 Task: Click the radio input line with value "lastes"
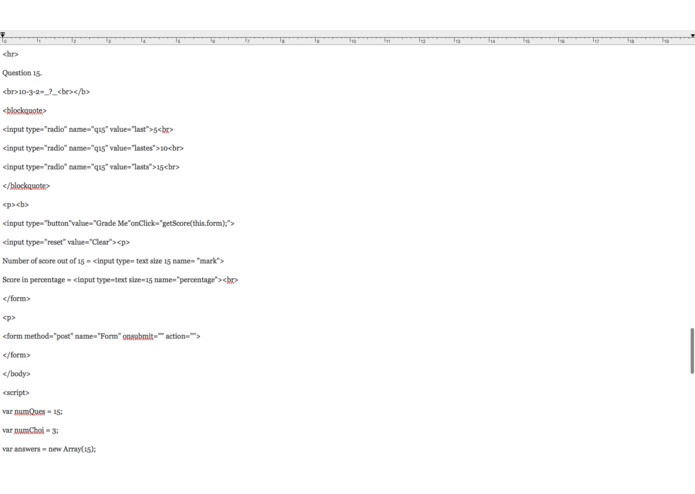click(x=93, y=148)
